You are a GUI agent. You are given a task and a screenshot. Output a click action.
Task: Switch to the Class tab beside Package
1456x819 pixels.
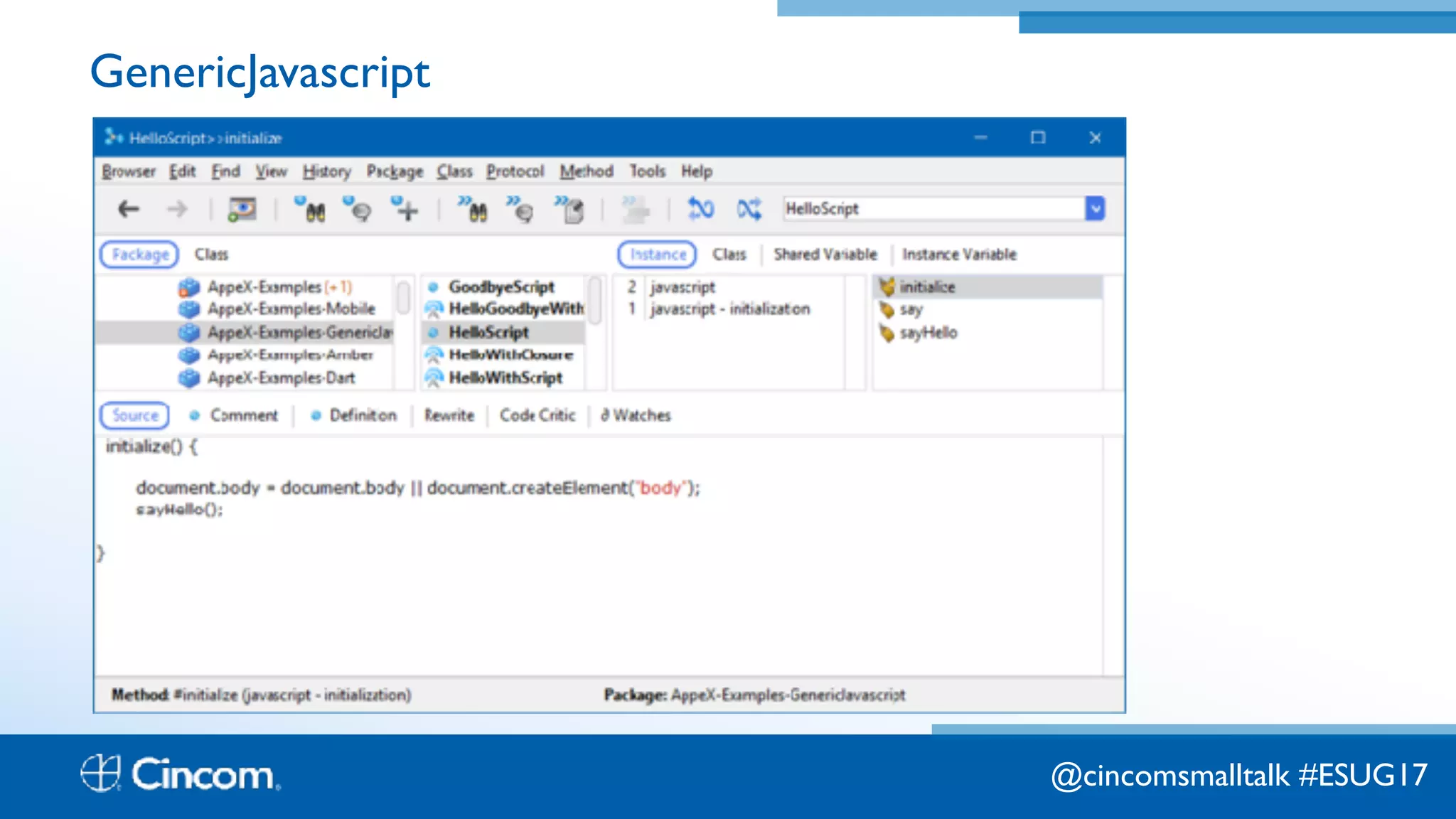[211, 255]
